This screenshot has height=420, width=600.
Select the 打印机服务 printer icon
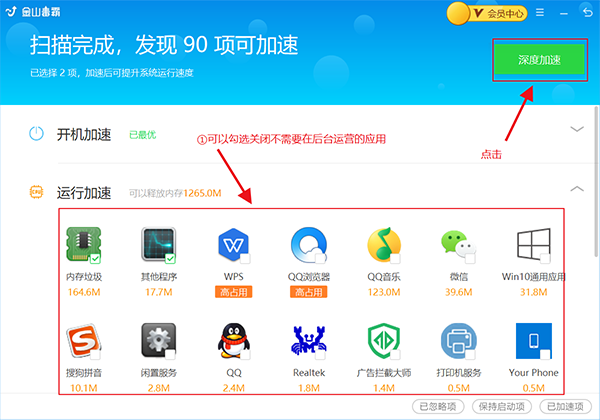[458, 341]
